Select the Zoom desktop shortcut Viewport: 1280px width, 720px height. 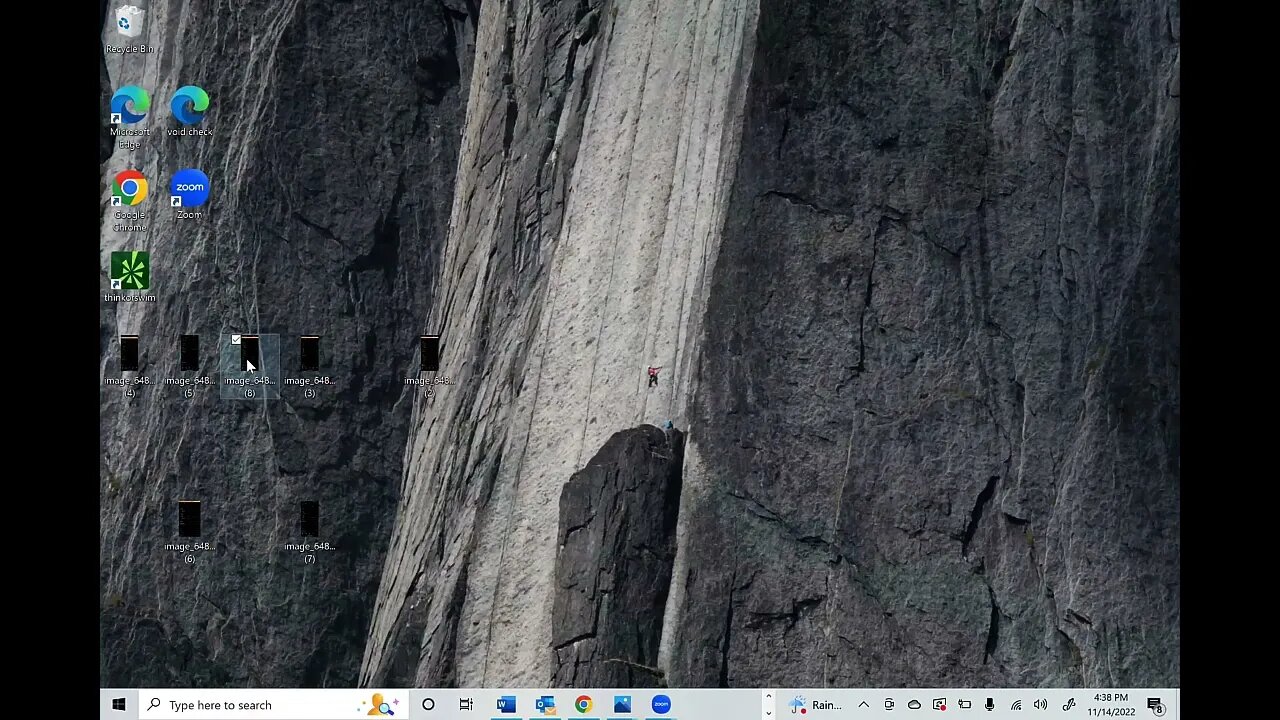pyautogui.click(x=189, y=195)
